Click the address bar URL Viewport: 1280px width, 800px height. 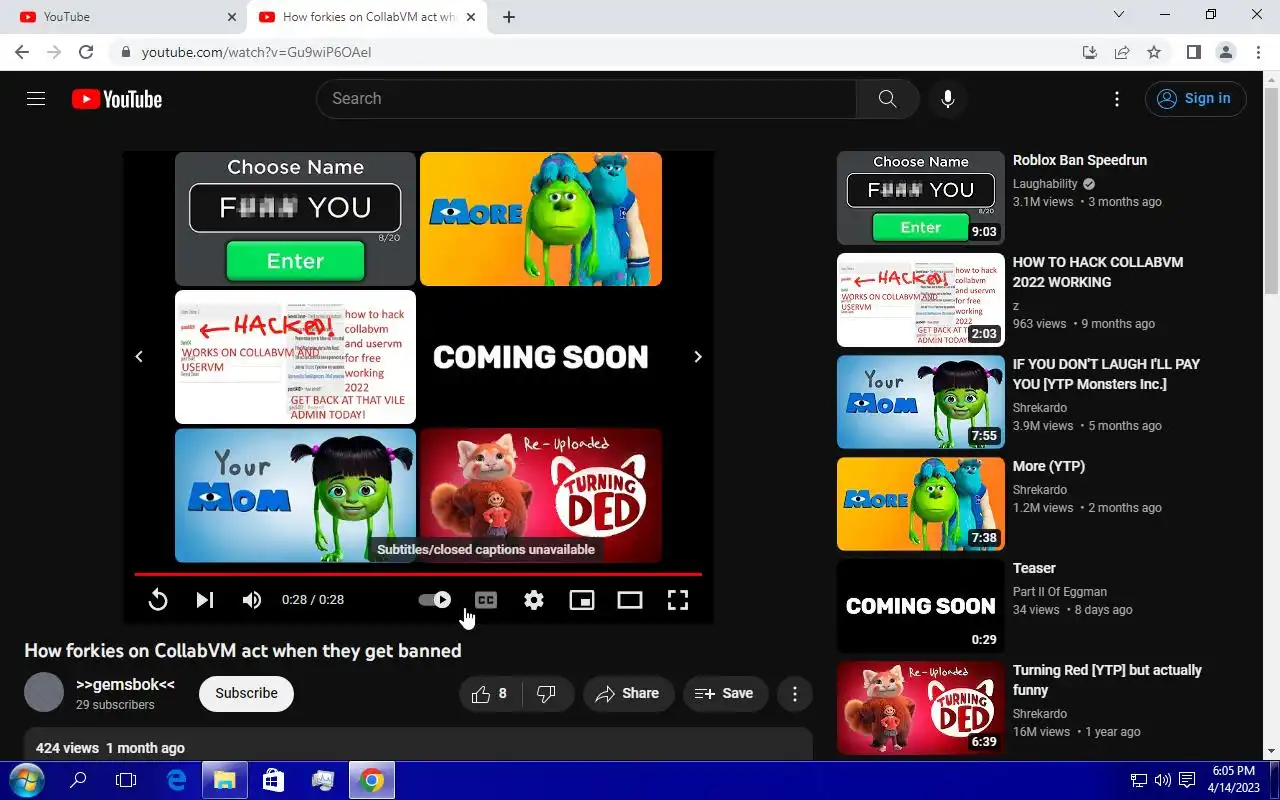[256, 52]
